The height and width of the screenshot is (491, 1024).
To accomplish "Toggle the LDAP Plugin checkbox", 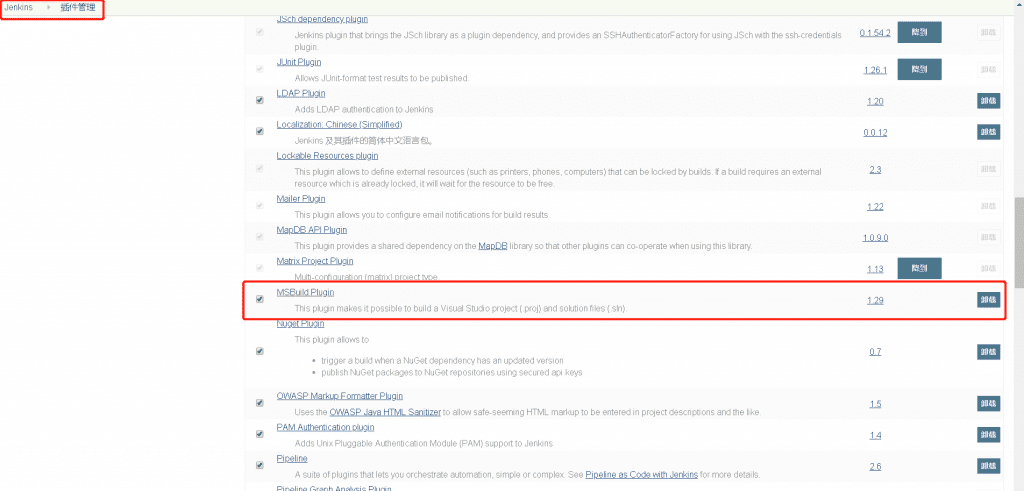I will pos(260,101).
